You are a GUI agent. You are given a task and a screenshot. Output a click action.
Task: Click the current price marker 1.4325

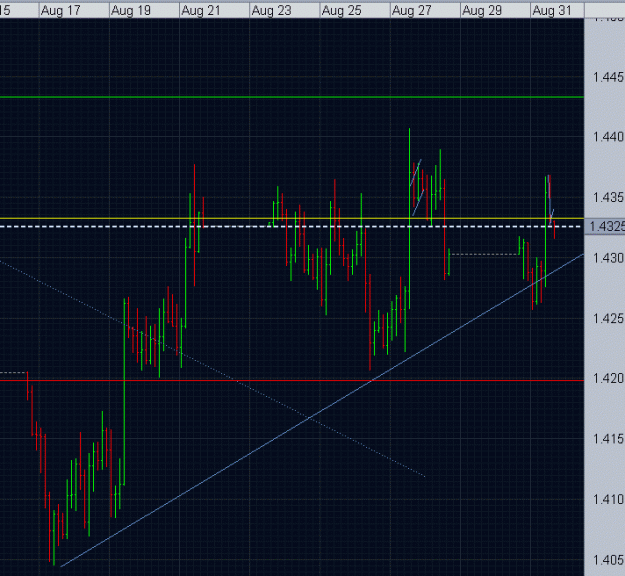605,226
